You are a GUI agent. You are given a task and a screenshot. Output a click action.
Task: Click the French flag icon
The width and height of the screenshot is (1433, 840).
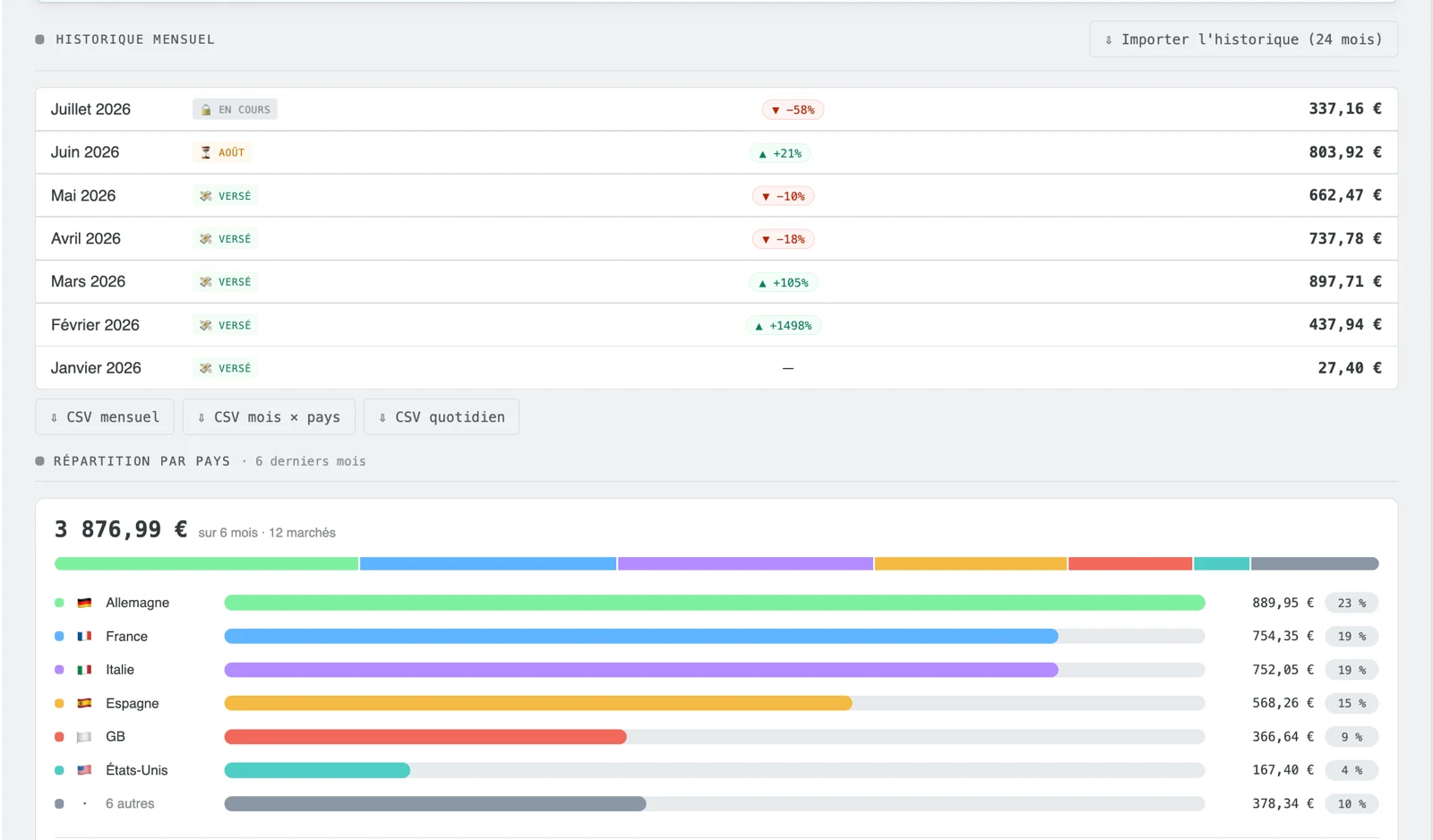point(84,636)
